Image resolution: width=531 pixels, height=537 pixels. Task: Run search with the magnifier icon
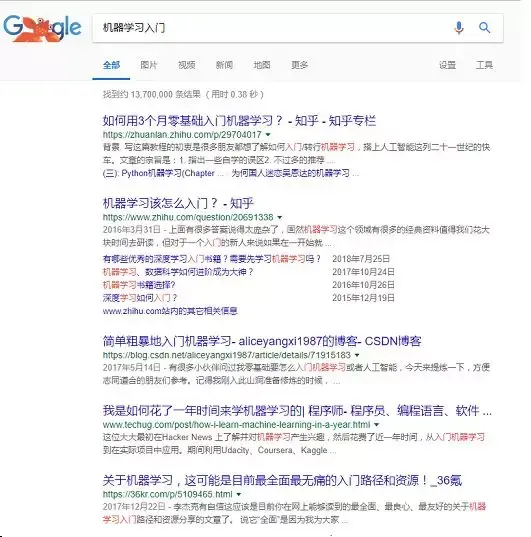[484, 27]
